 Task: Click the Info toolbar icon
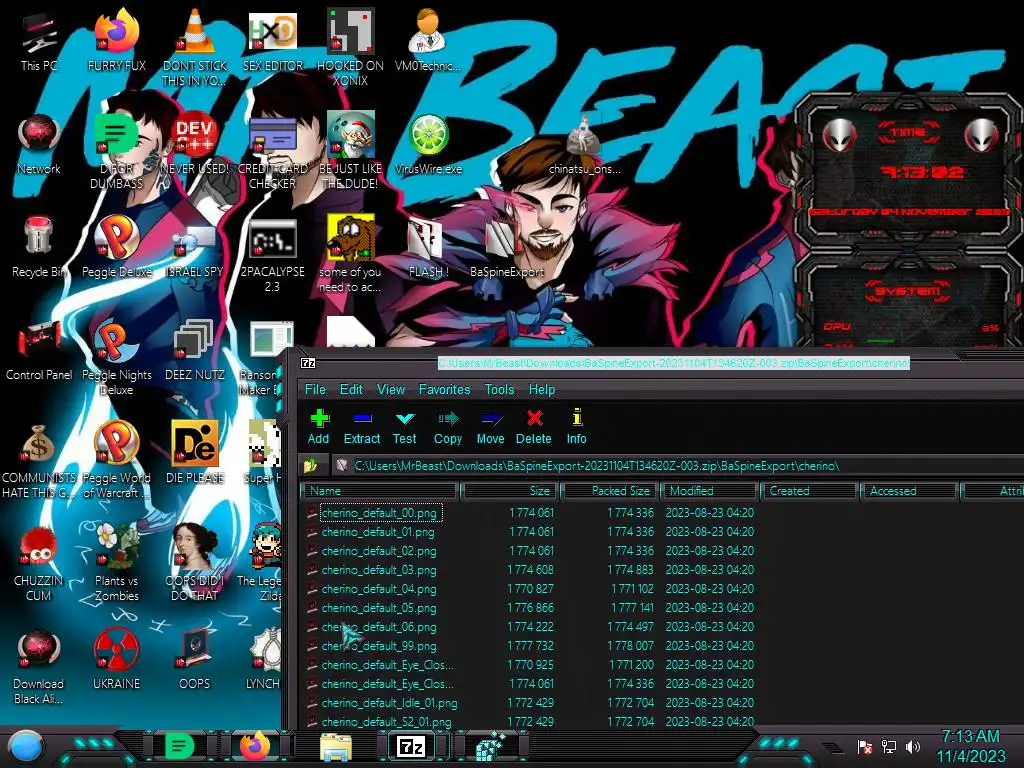(577, 426)
